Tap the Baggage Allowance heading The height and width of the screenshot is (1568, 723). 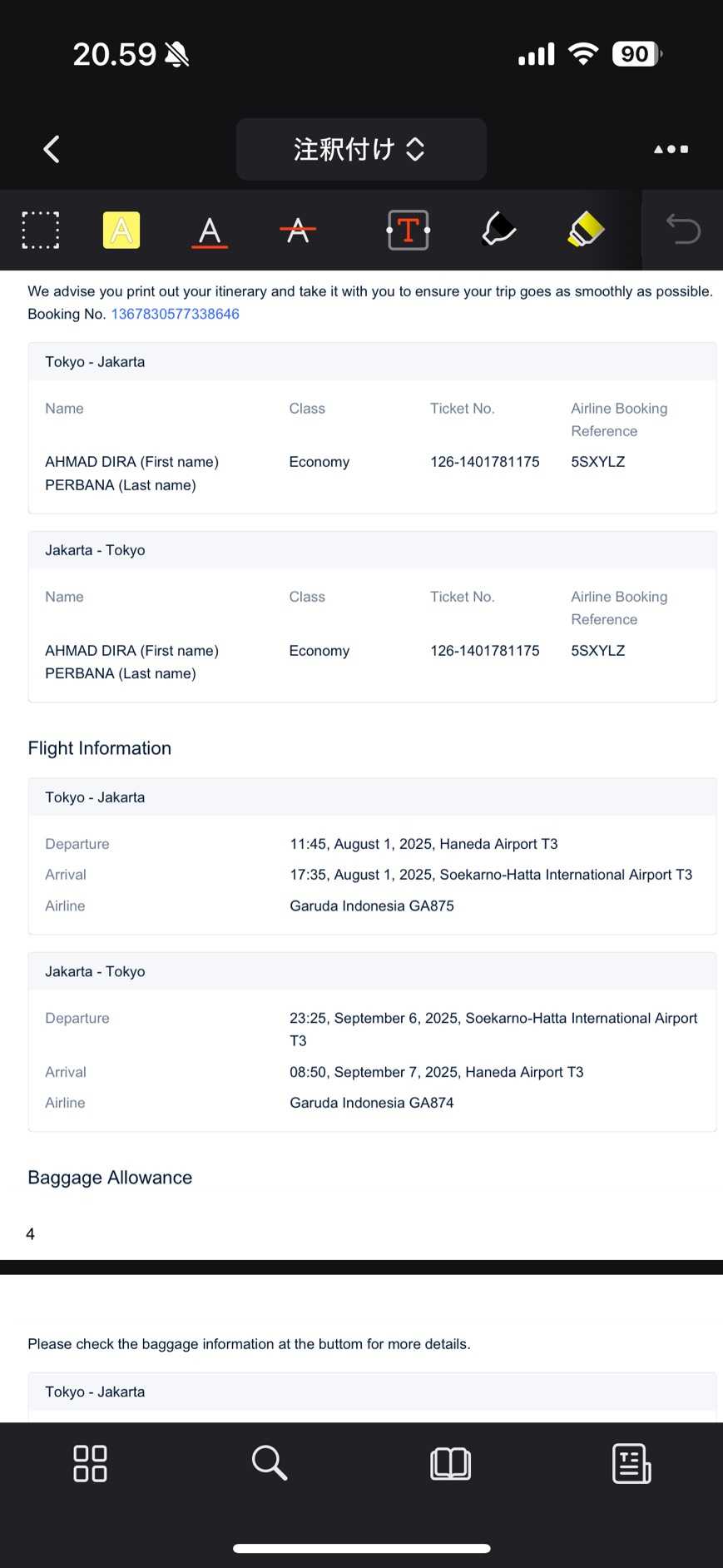[x=110, y=1178]
